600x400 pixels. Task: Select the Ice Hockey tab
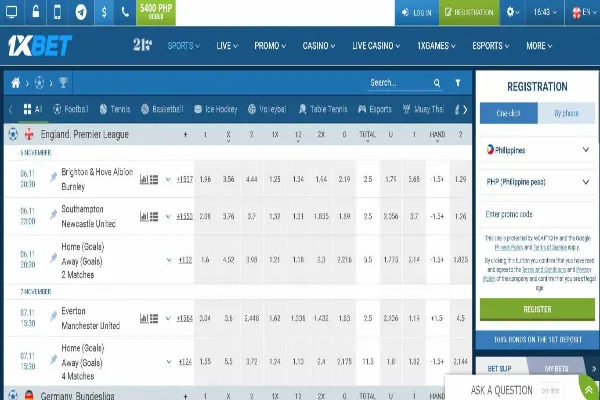click(x=216, y=109)
